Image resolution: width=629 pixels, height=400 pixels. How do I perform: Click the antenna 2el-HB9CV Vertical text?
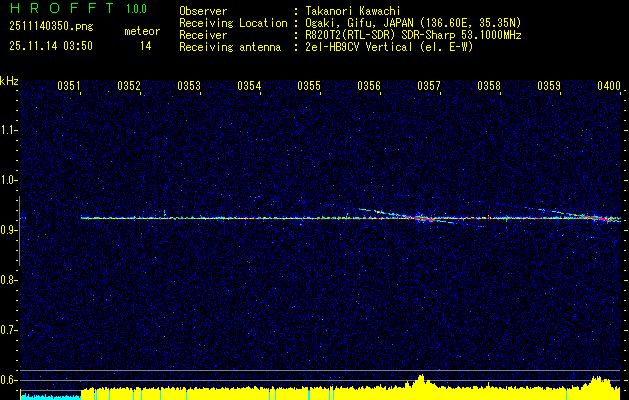coord(389,47)
